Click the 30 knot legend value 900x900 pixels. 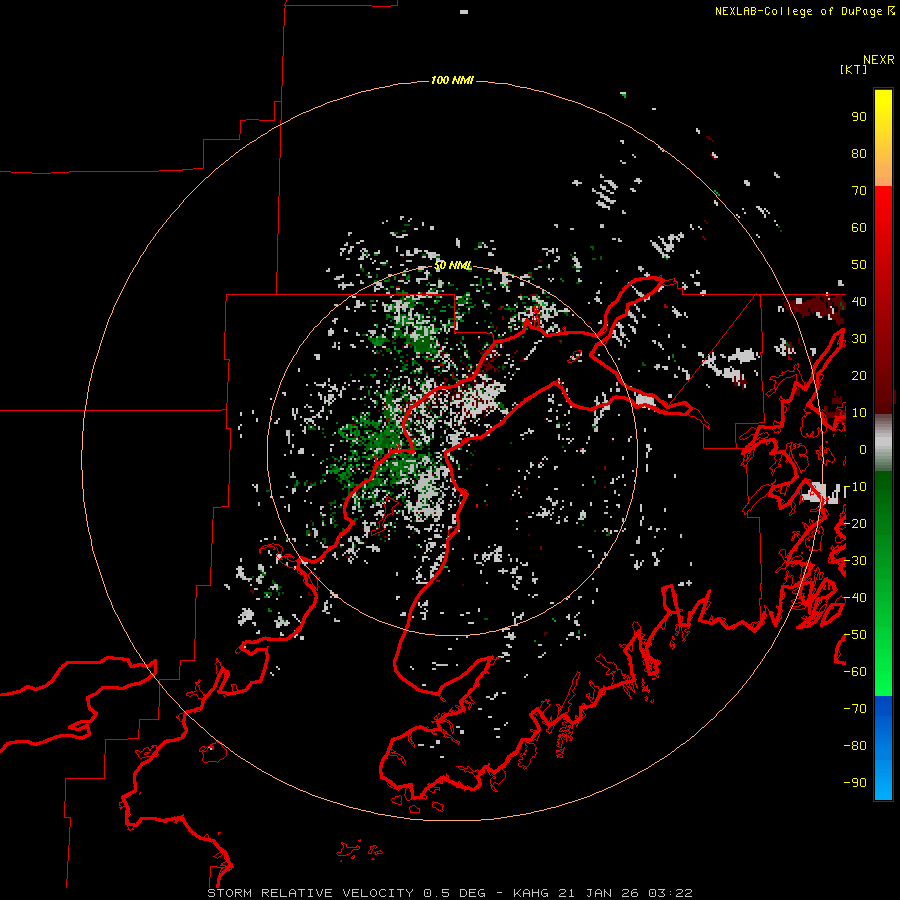click(859, 339)
